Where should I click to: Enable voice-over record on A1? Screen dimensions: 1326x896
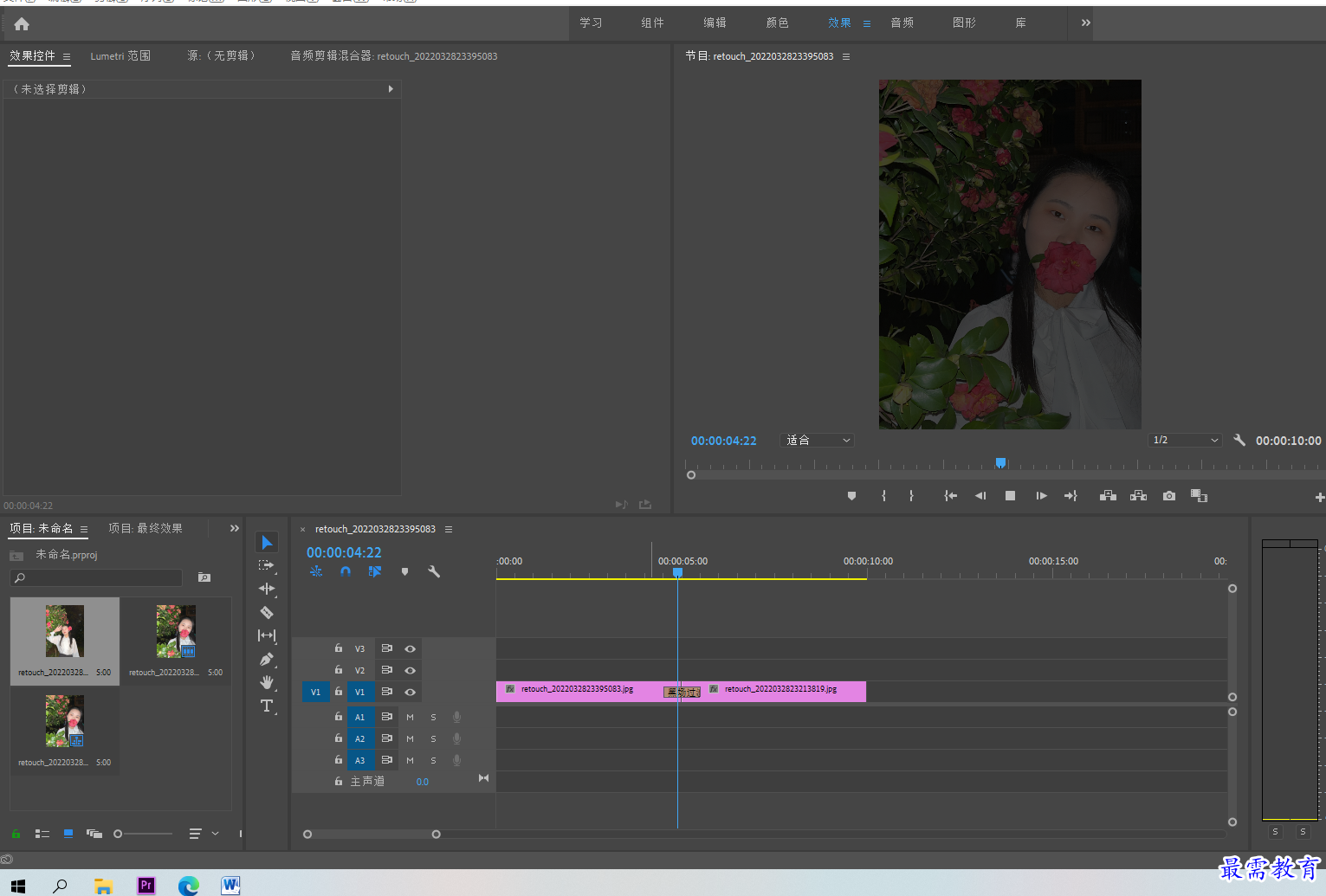(456, 717)
